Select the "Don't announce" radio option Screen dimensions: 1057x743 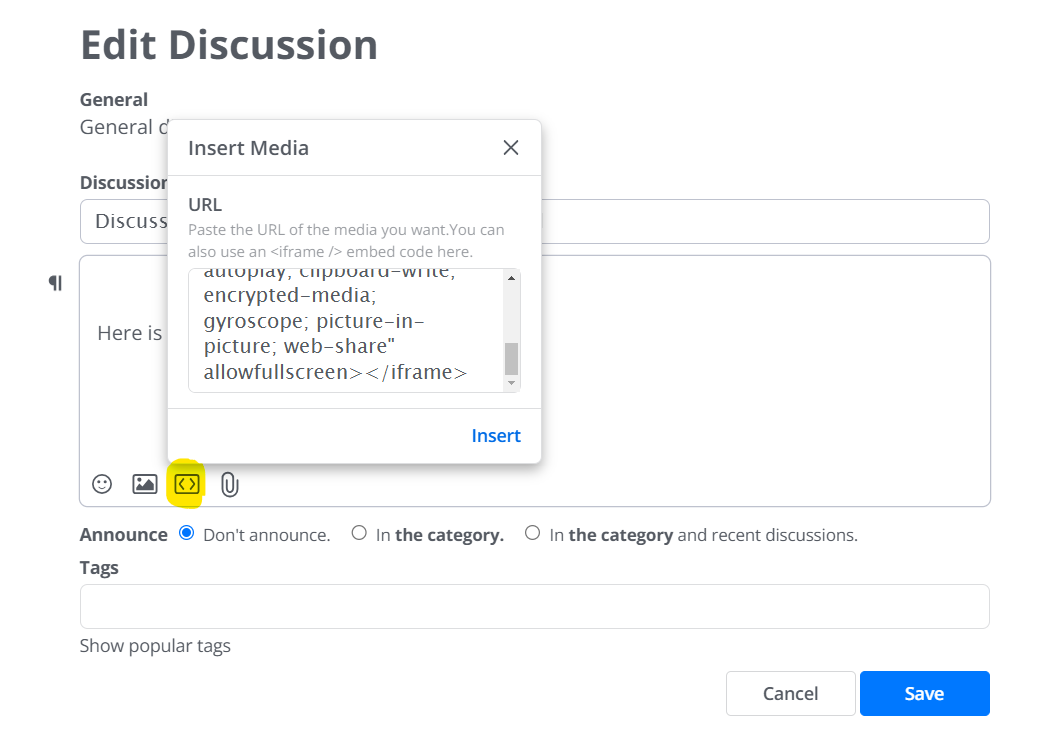(x=186, y=533)
